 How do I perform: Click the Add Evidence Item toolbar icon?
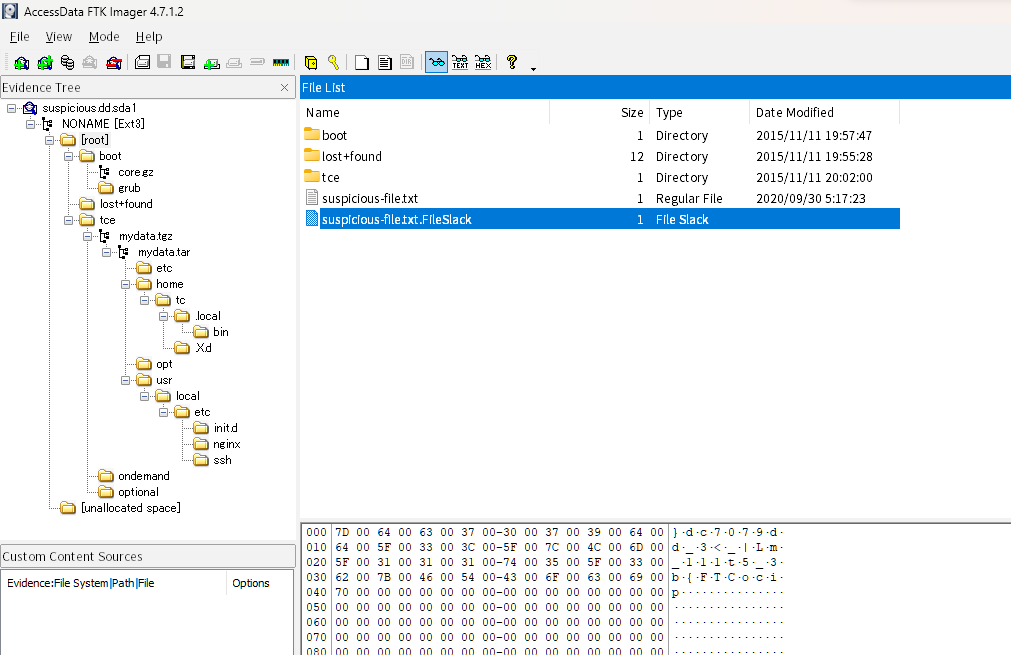pos(21,63)
